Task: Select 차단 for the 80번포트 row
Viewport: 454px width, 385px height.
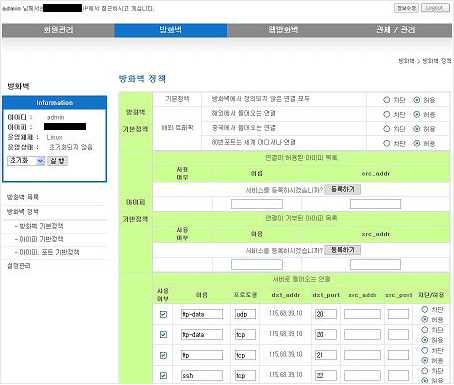Action: coord(387,143)
